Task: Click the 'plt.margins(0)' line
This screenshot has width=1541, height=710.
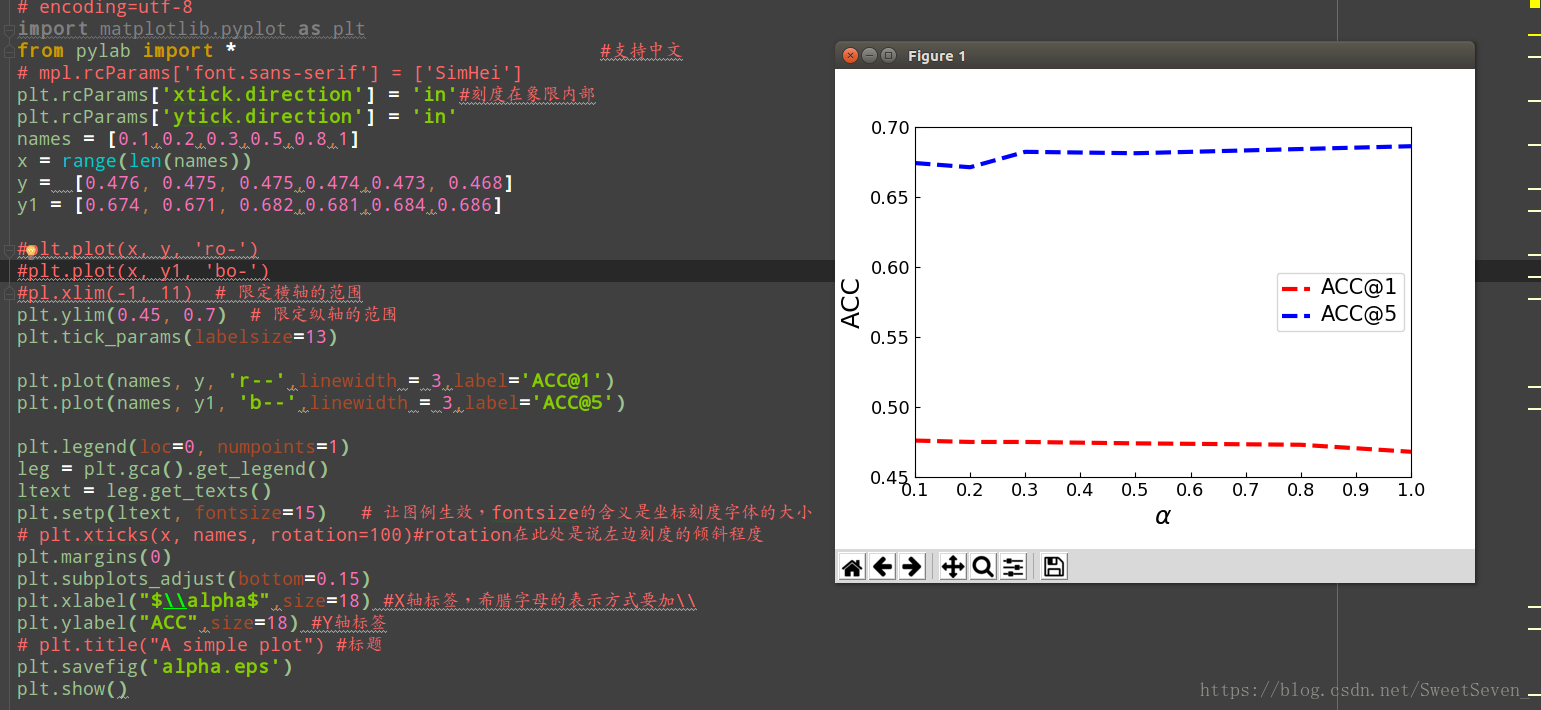Action: 94,557
